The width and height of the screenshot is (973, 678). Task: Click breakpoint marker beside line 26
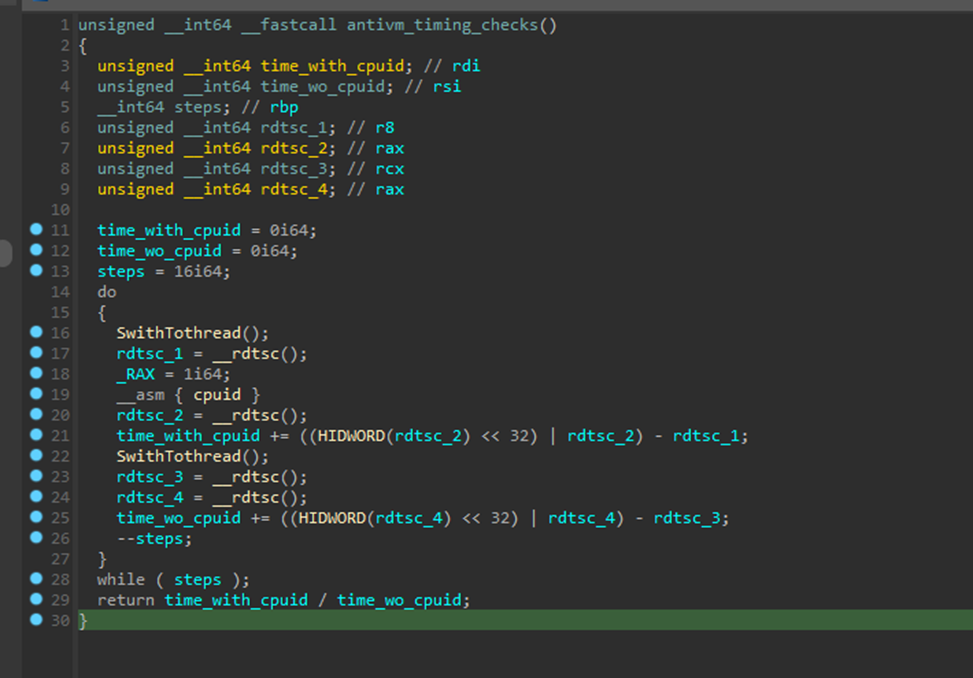tap(36, 537)
